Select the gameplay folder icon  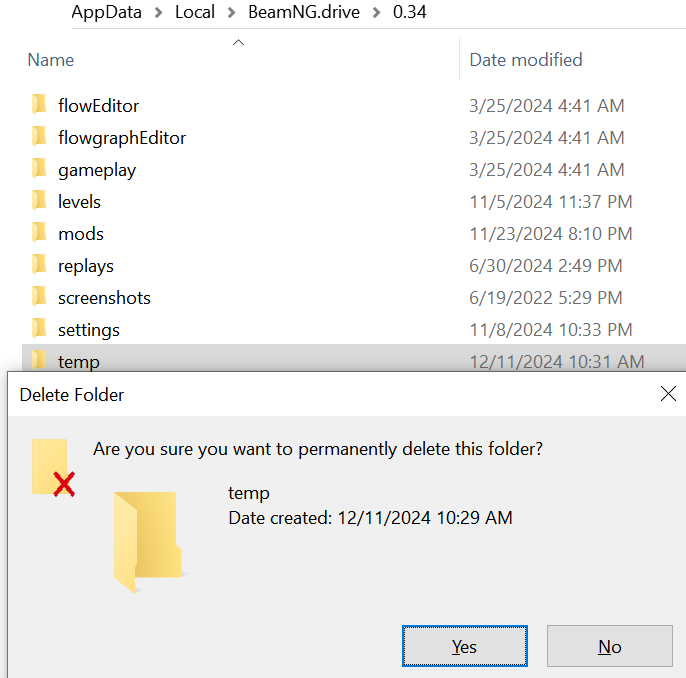pyautogui.click(x=39, y=169)
